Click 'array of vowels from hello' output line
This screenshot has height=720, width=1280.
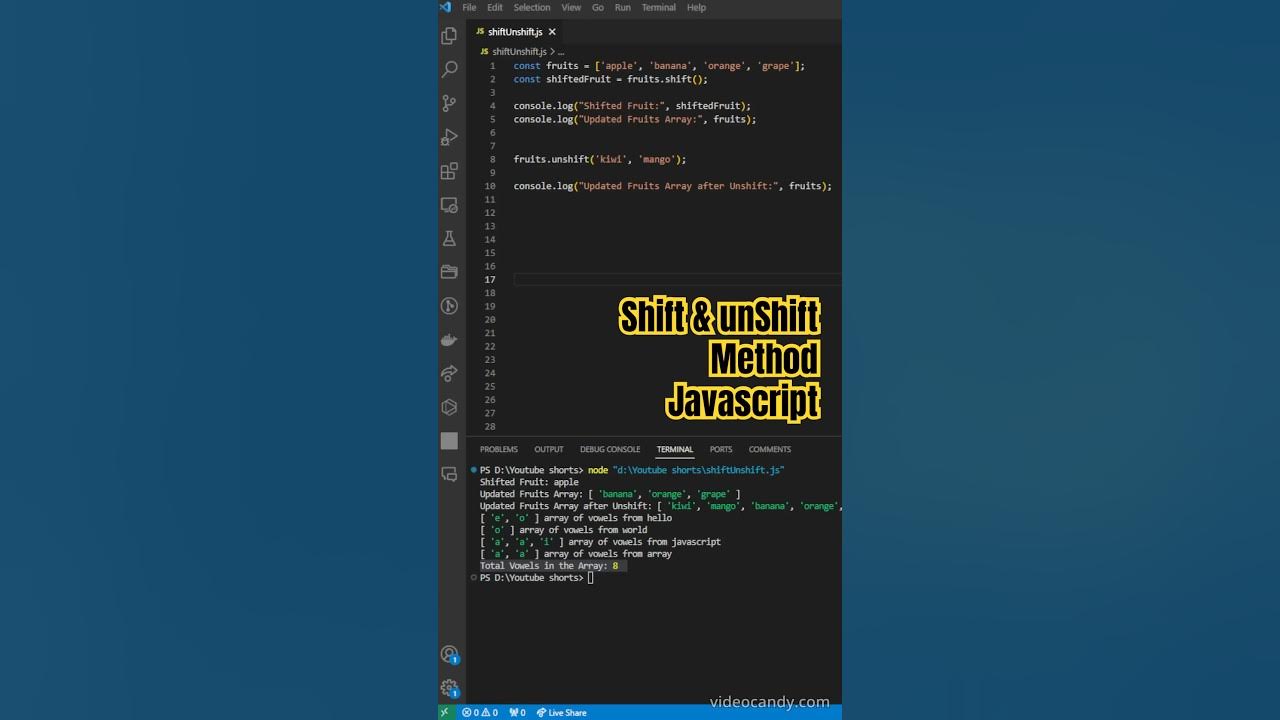(x=608, y=518)
